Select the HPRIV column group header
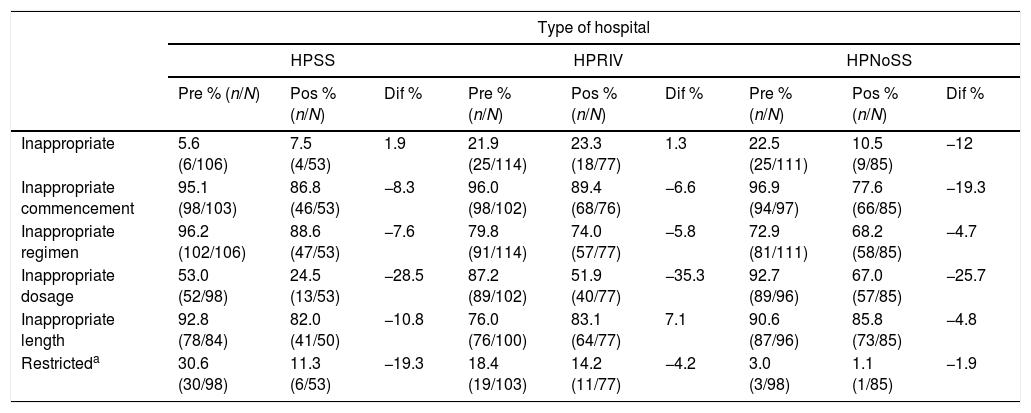 (x=595, y=59)
